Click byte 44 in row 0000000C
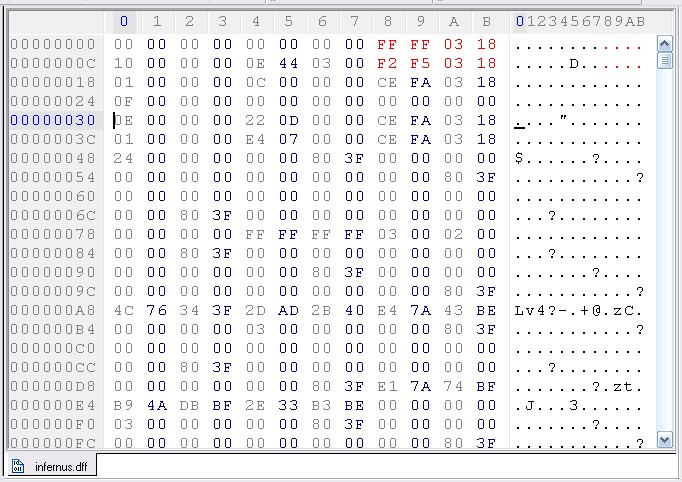 pos(289,63)
